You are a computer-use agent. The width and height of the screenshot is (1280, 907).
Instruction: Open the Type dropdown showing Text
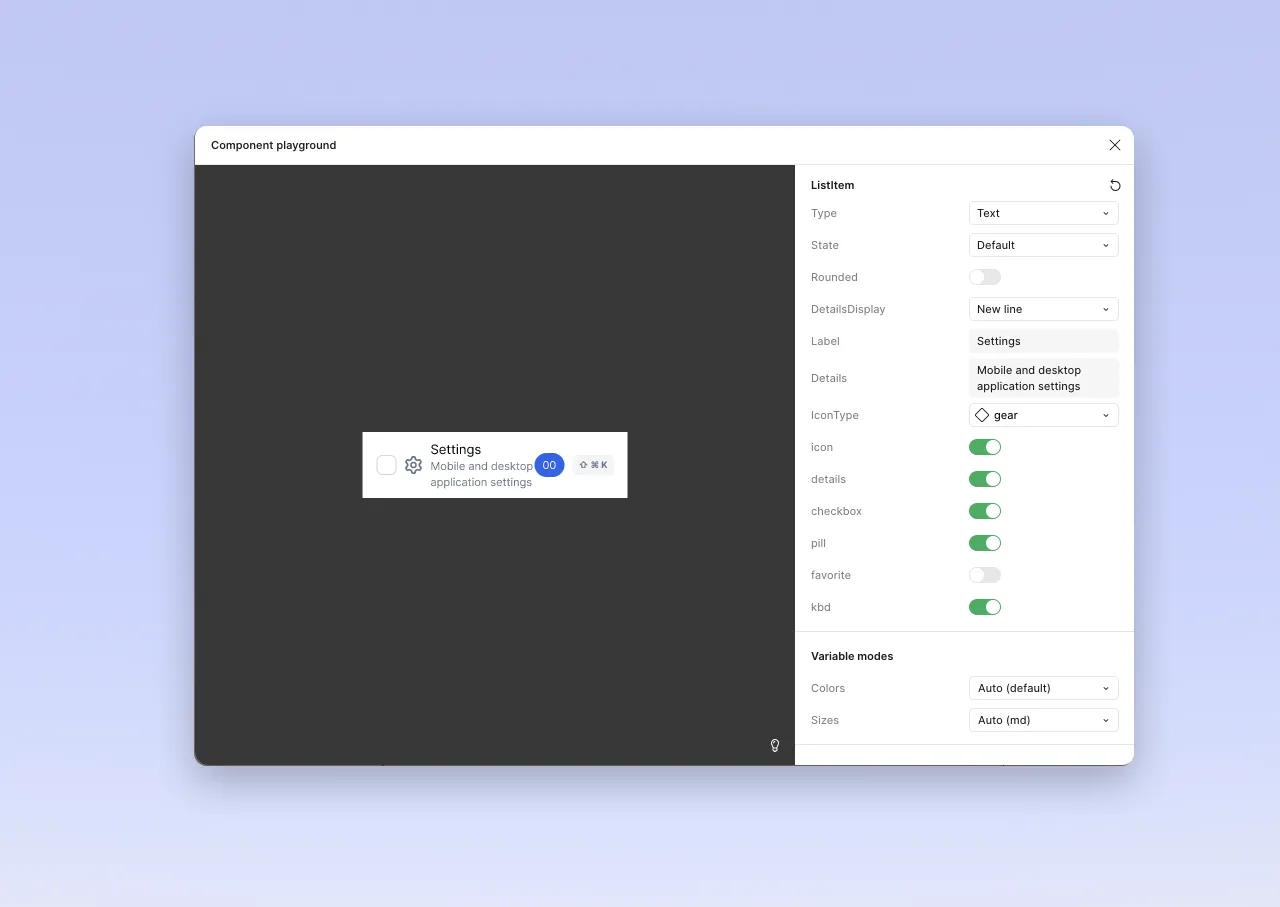(x=1043, y=213)
